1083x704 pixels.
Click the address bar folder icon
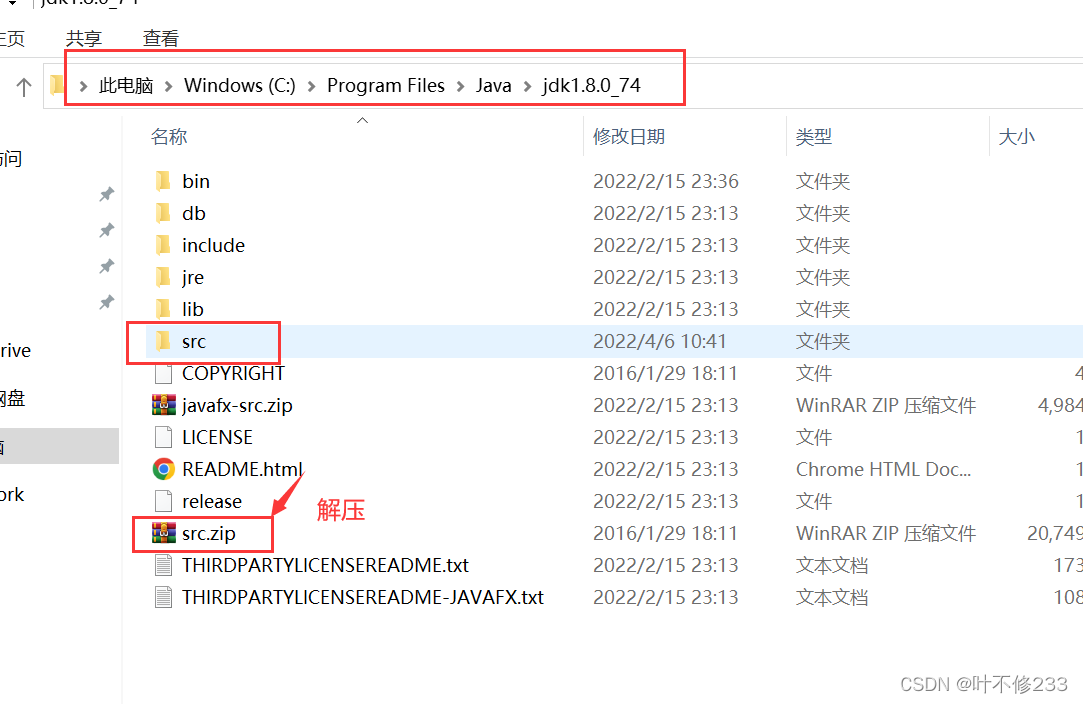point(57,85)
